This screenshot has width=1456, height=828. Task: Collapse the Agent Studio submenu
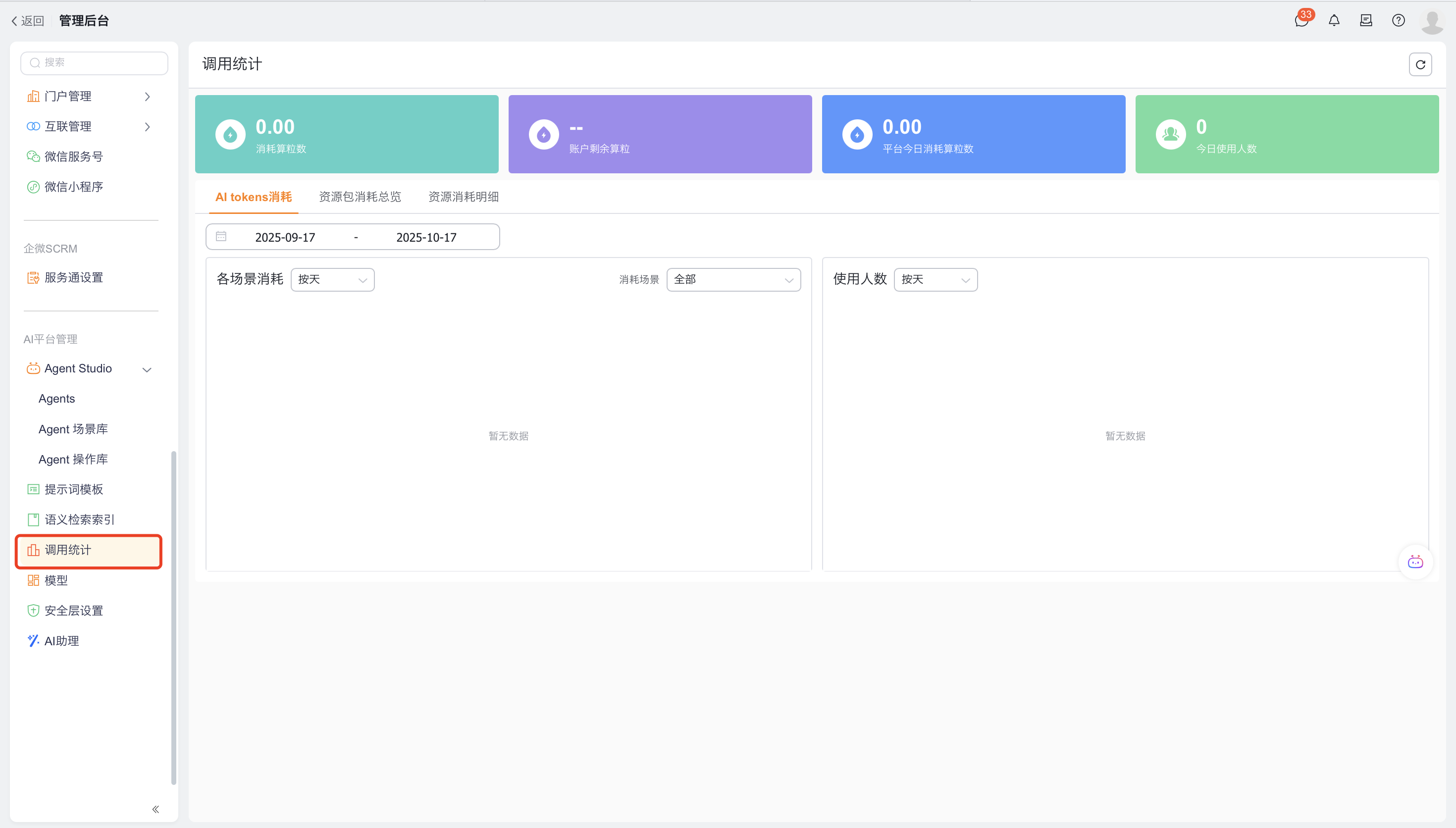(x=147, y=369)
